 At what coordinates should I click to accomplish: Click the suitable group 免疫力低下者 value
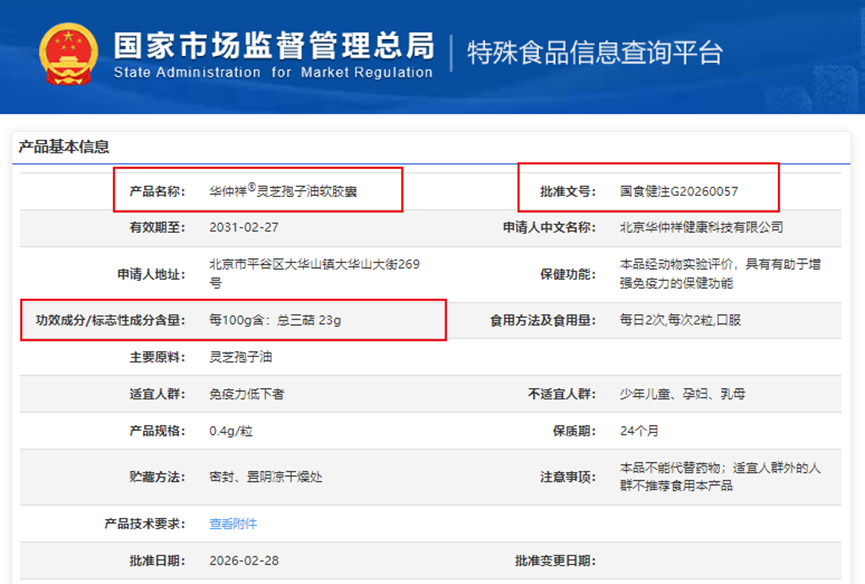tap(247, 394)
